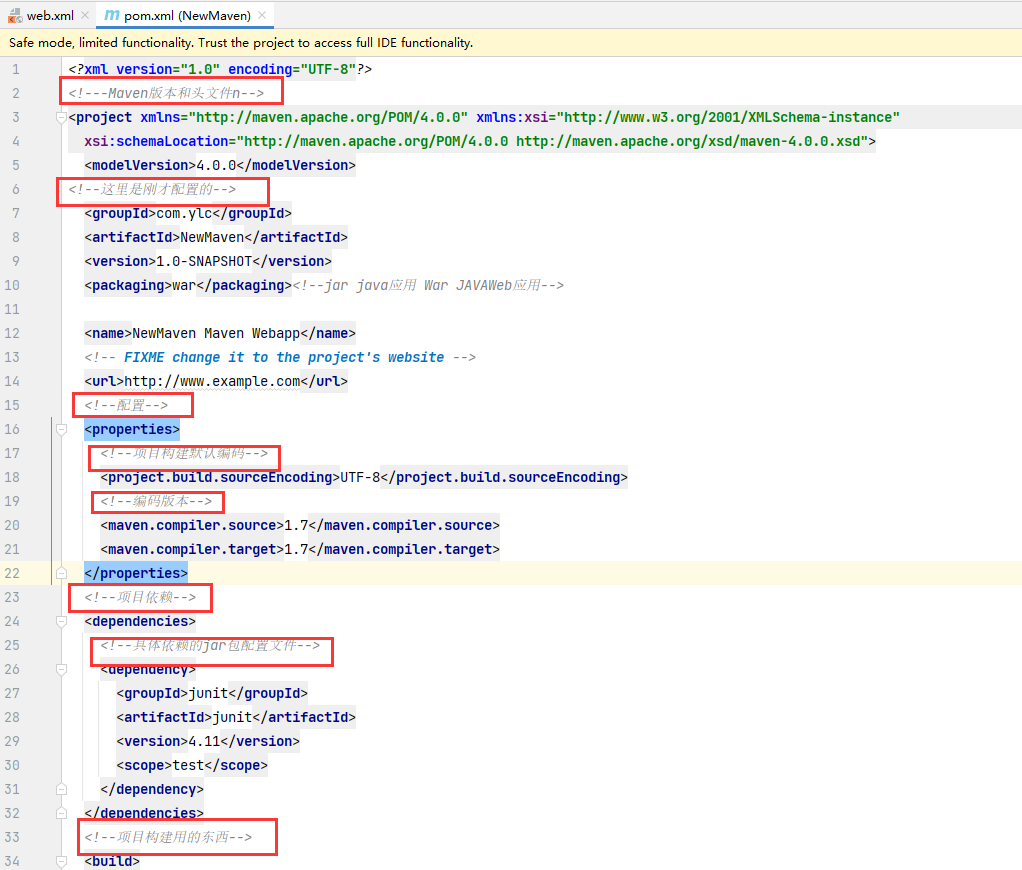Click the opening dependencies tag
Image resolution: width=1022 pixels, height=870 pixels.
click(139, 622)
